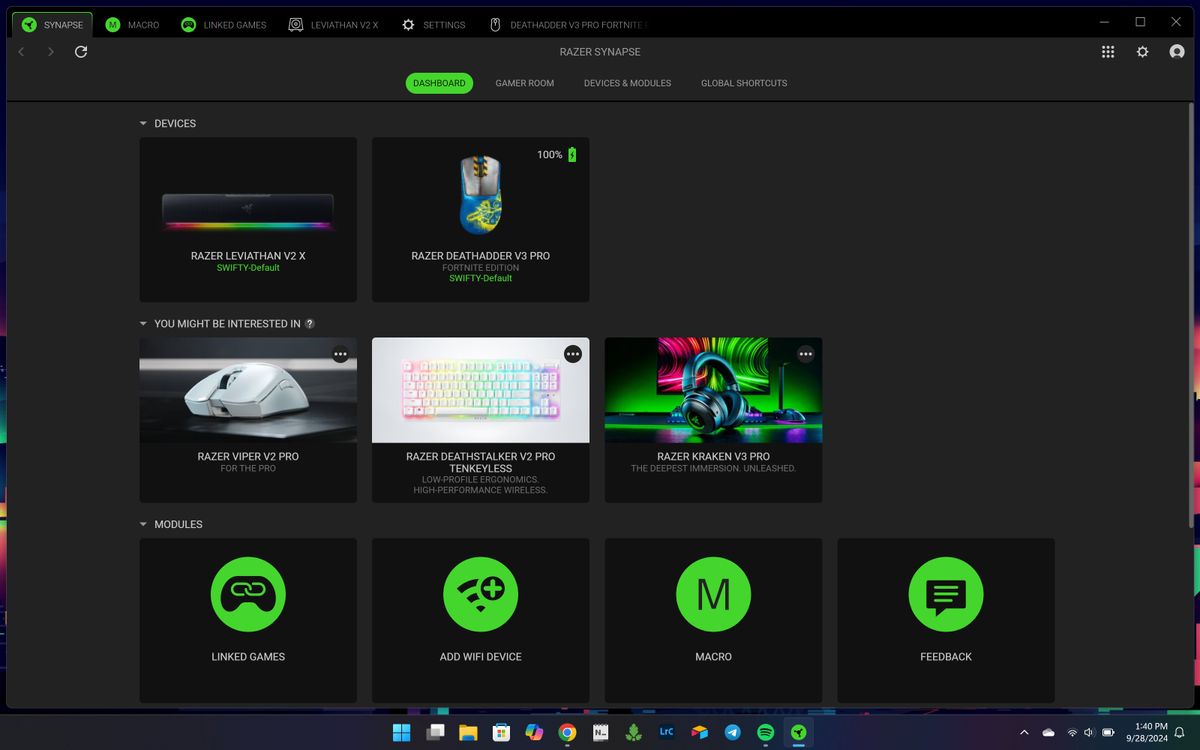Click the user account avatar icon
1200x750 pixels.
1177,51
